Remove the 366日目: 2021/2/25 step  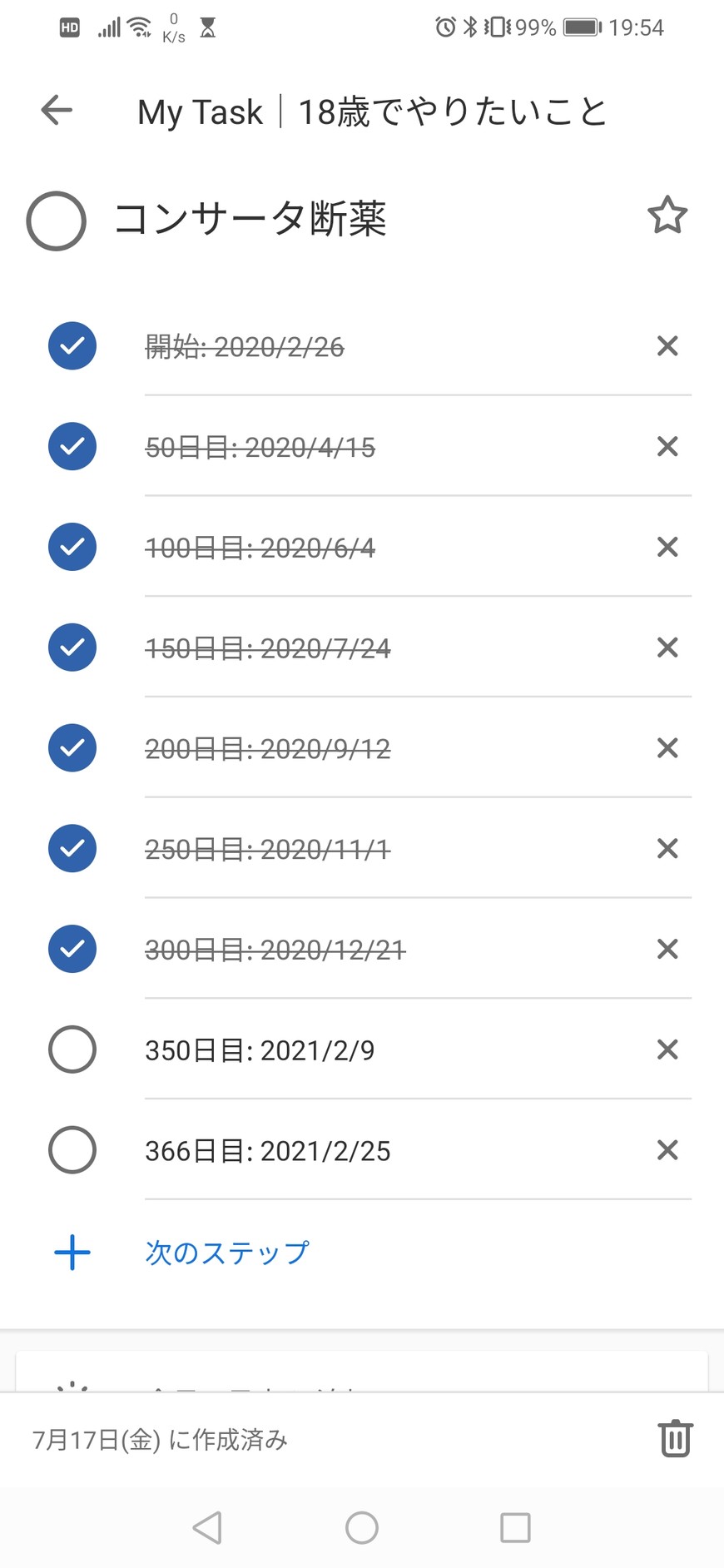tap(667, 1150)
